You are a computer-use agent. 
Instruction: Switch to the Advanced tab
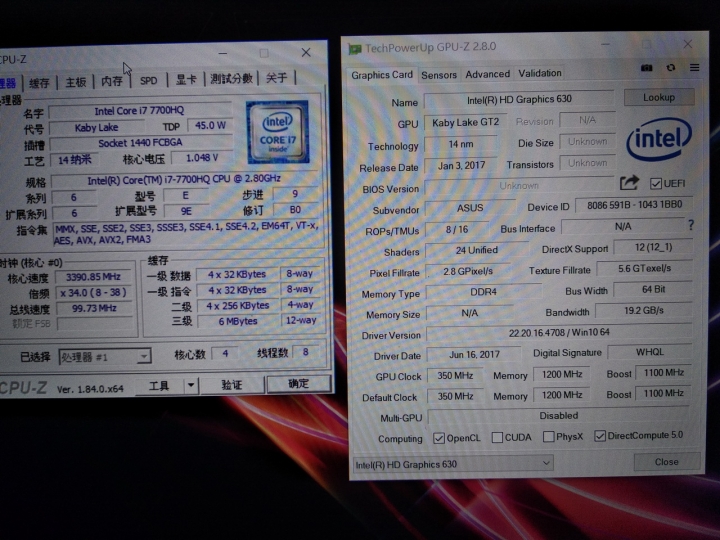(x=487, y=74)
